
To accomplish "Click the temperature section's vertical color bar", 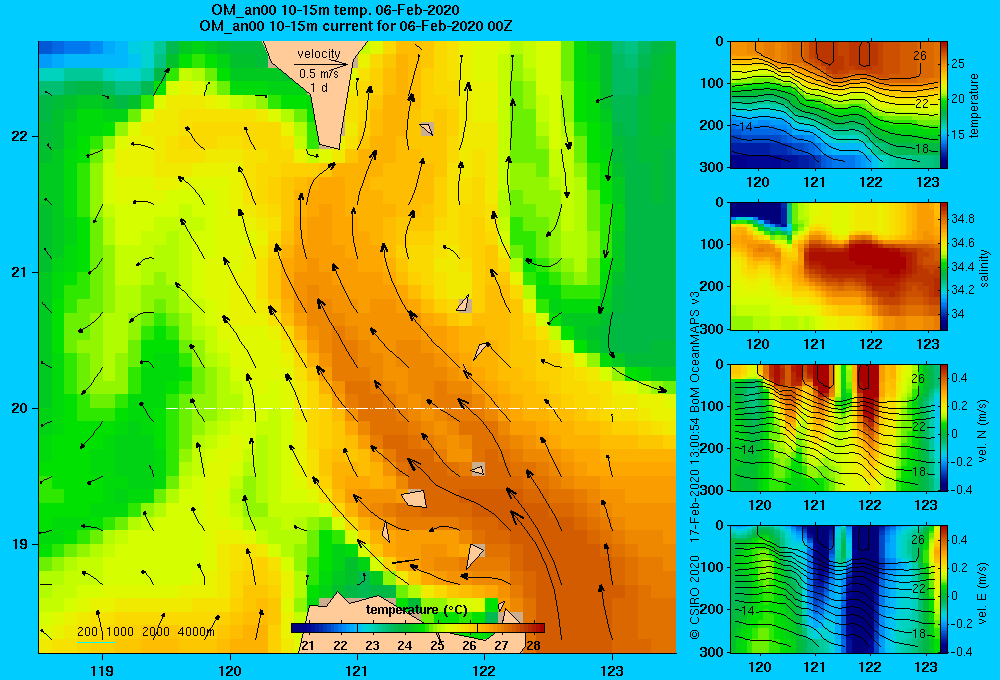I will 944,105.
